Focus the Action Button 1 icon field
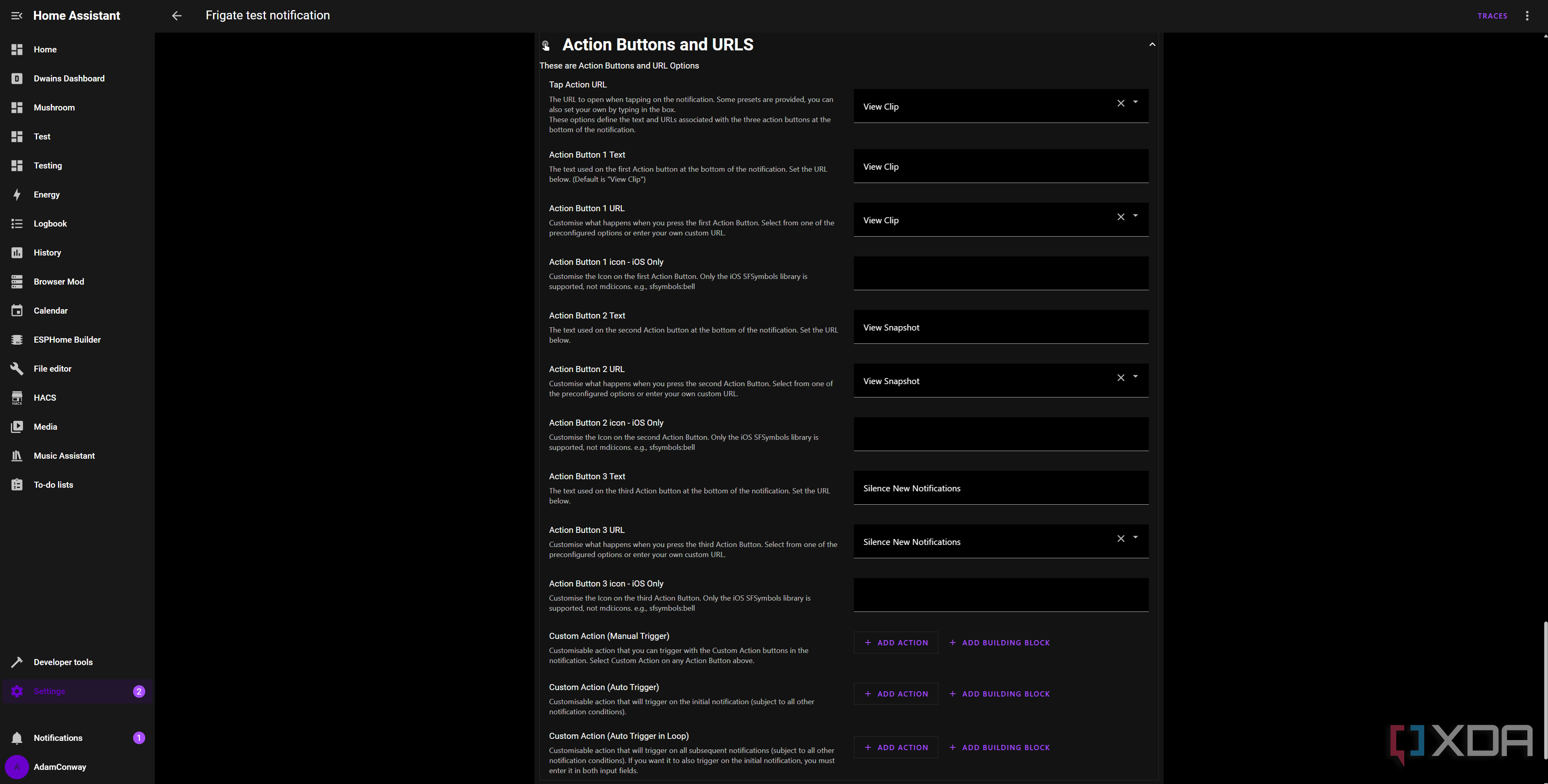The width and height of the screenshot is (1548, 784). 1001,273
